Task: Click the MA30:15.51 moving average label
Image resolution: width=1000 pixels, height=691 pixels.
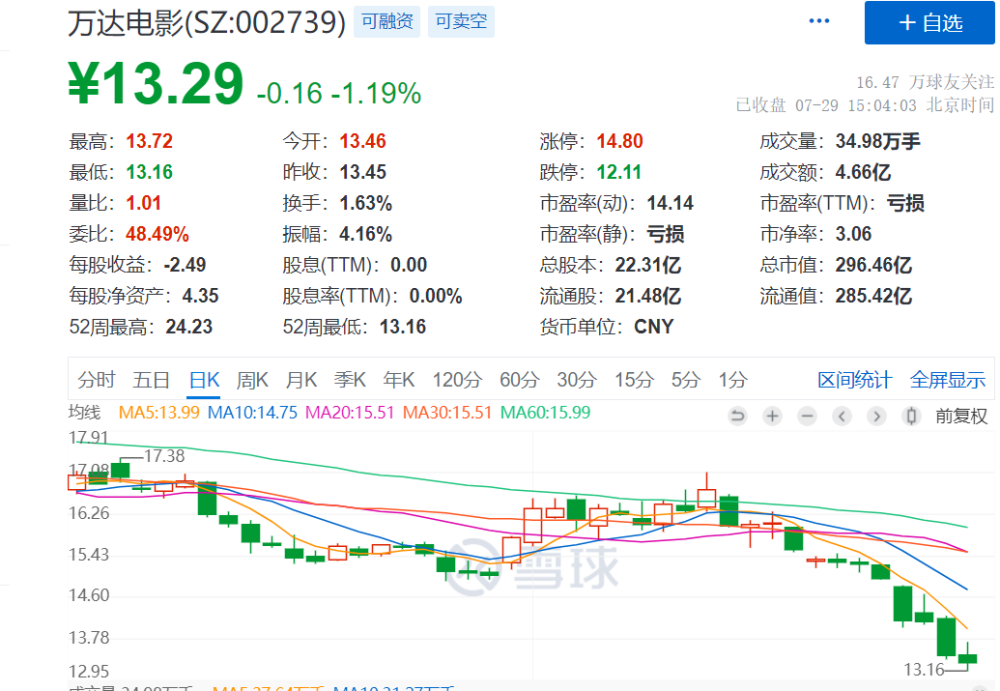Action: point(447,413)
